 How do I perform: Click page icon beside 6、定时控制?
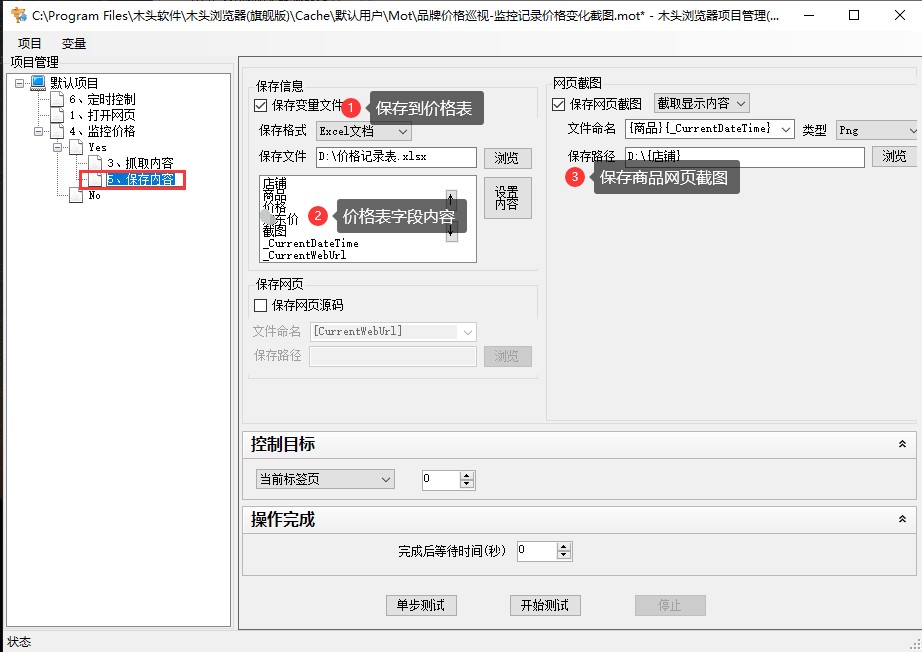point(57,99)
